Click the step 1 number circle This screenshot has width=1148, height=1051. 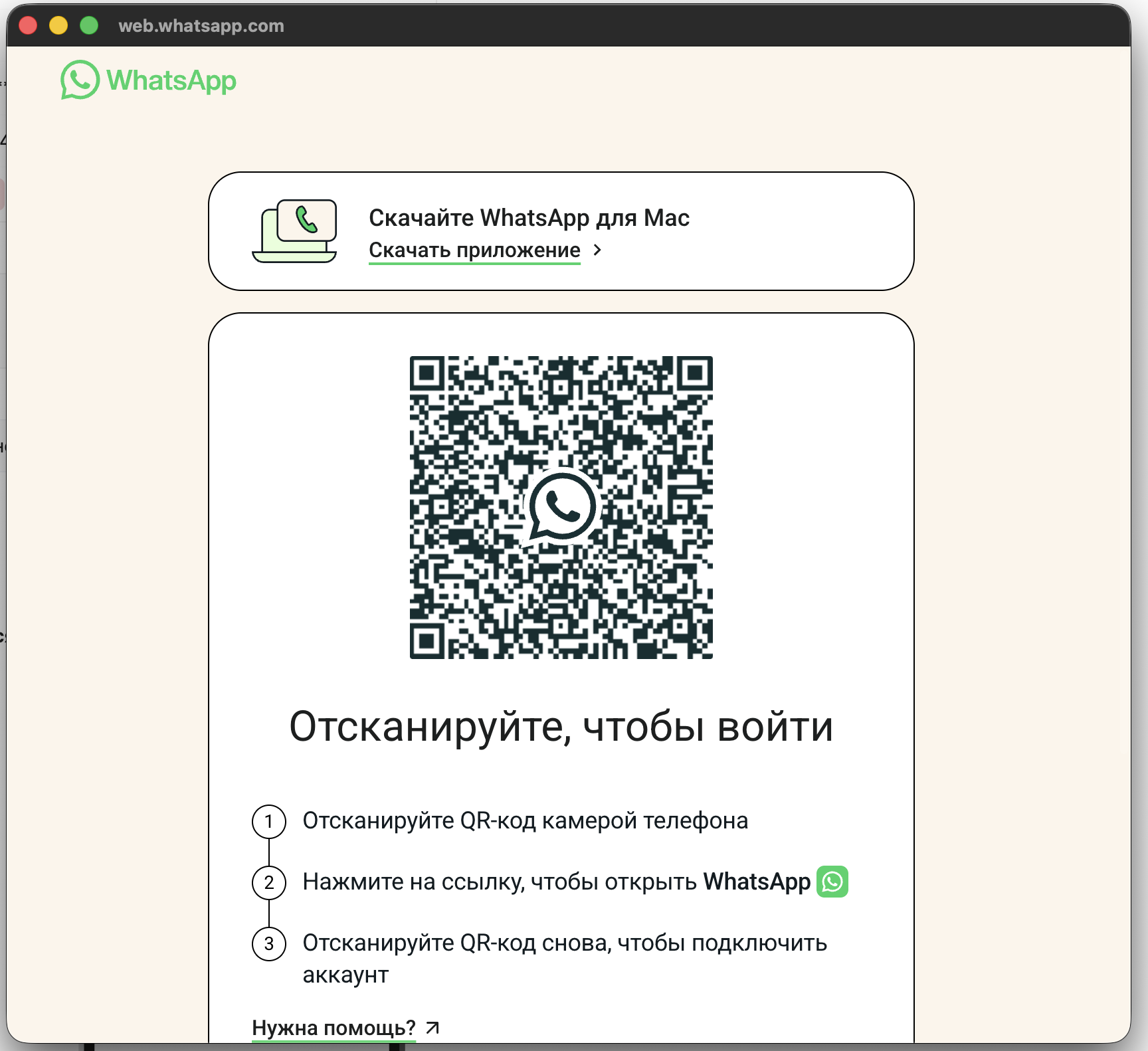(269, 821)
